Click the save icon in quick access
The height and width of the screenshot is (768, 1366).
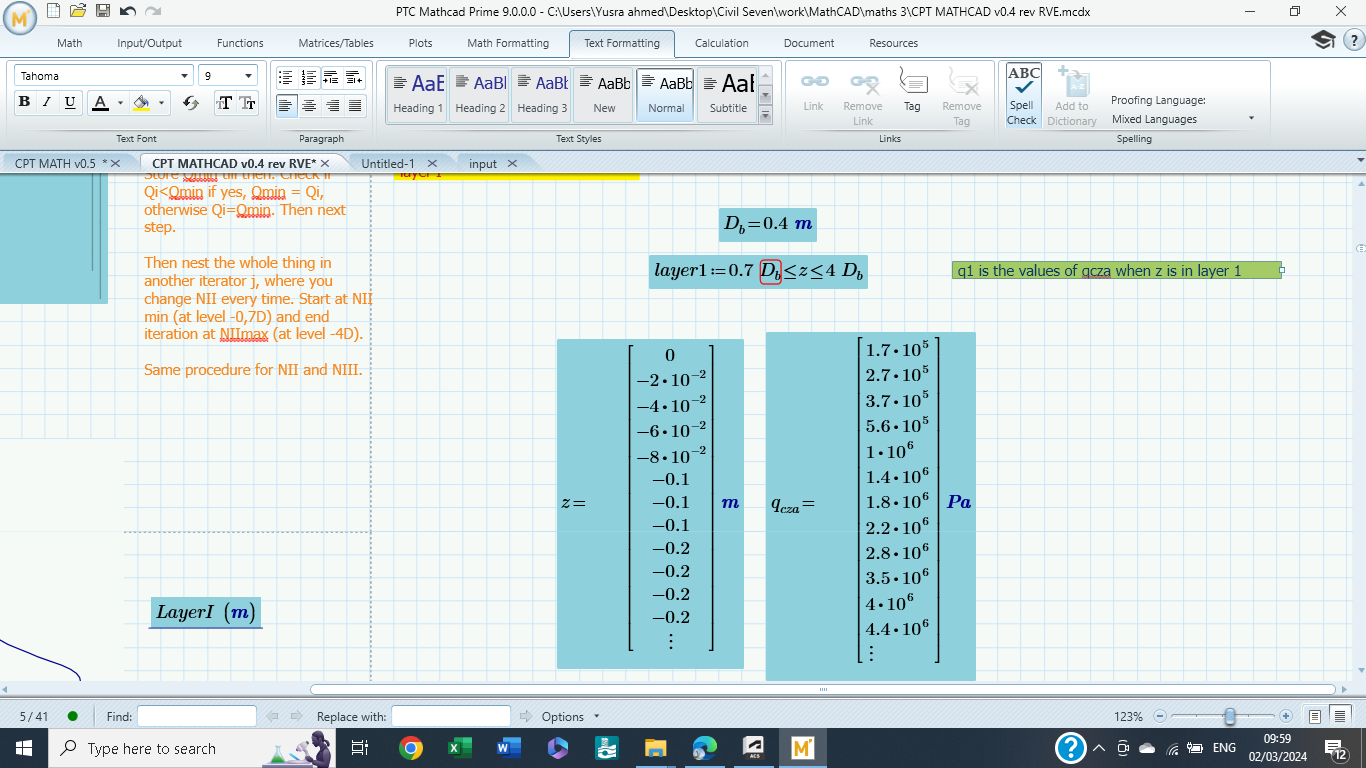[102, 11]
